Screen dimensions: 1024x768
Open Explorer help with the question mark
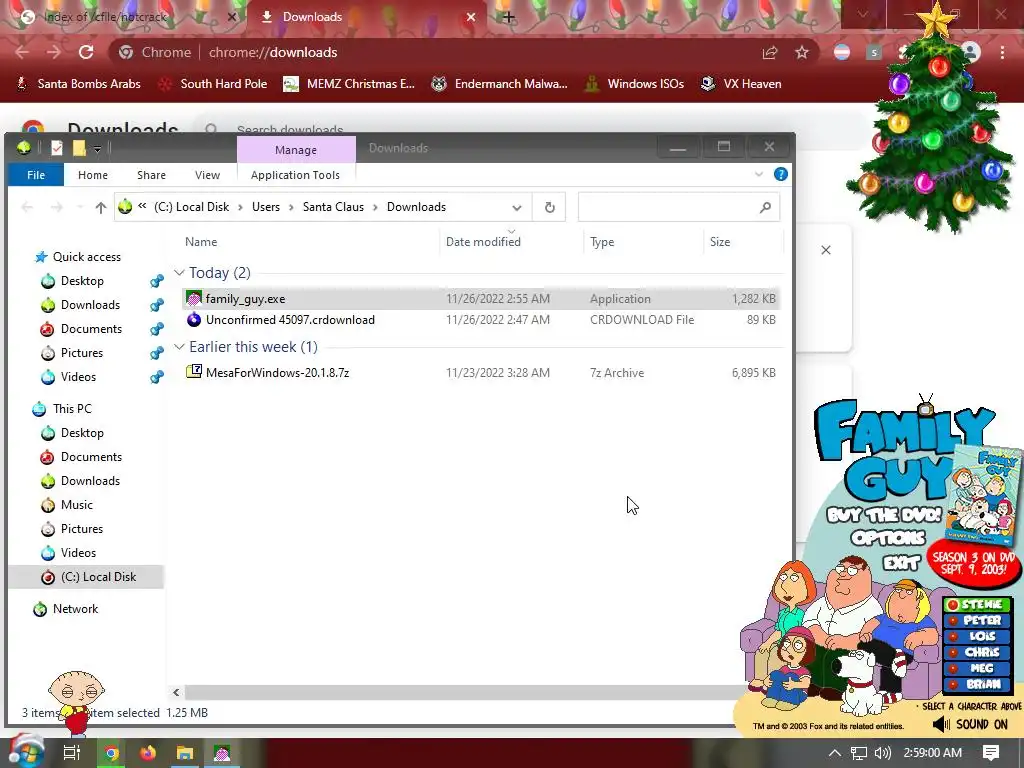coord(780,174)
